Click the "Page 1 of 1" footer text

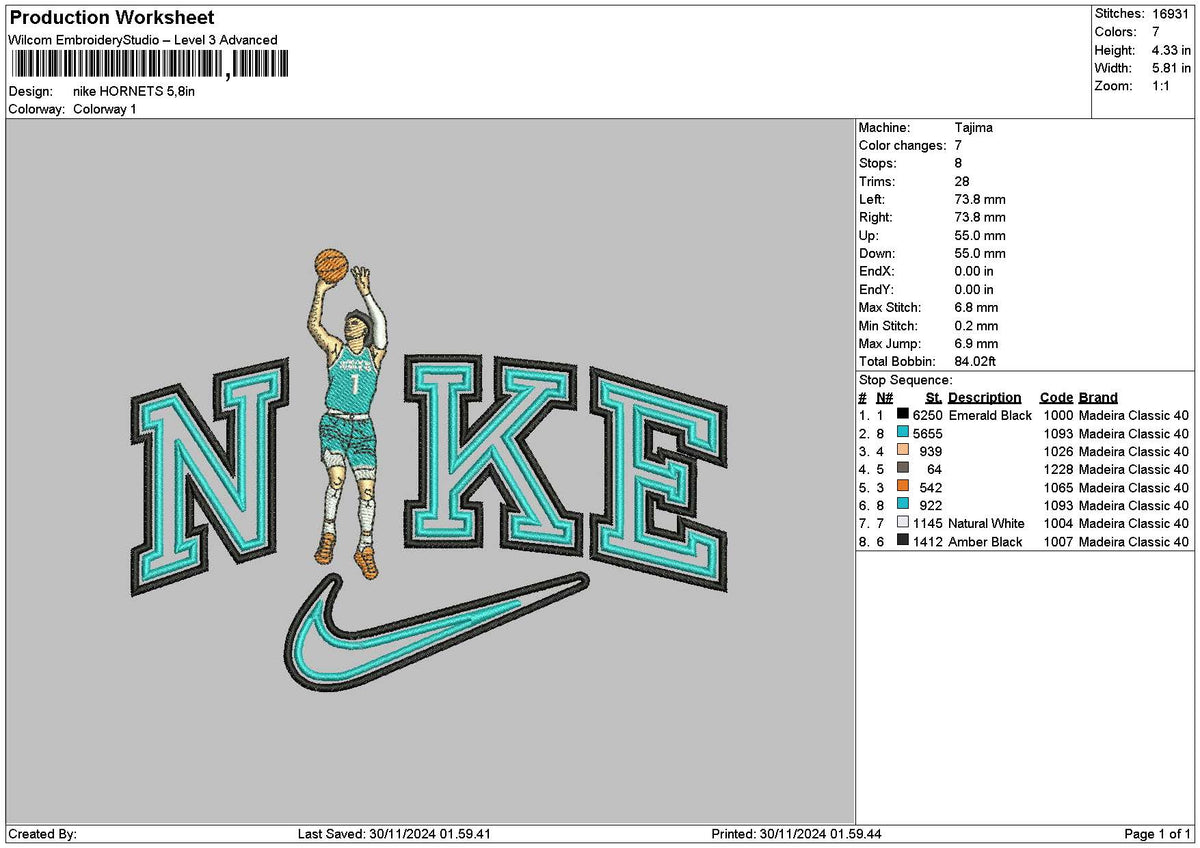1158,834
